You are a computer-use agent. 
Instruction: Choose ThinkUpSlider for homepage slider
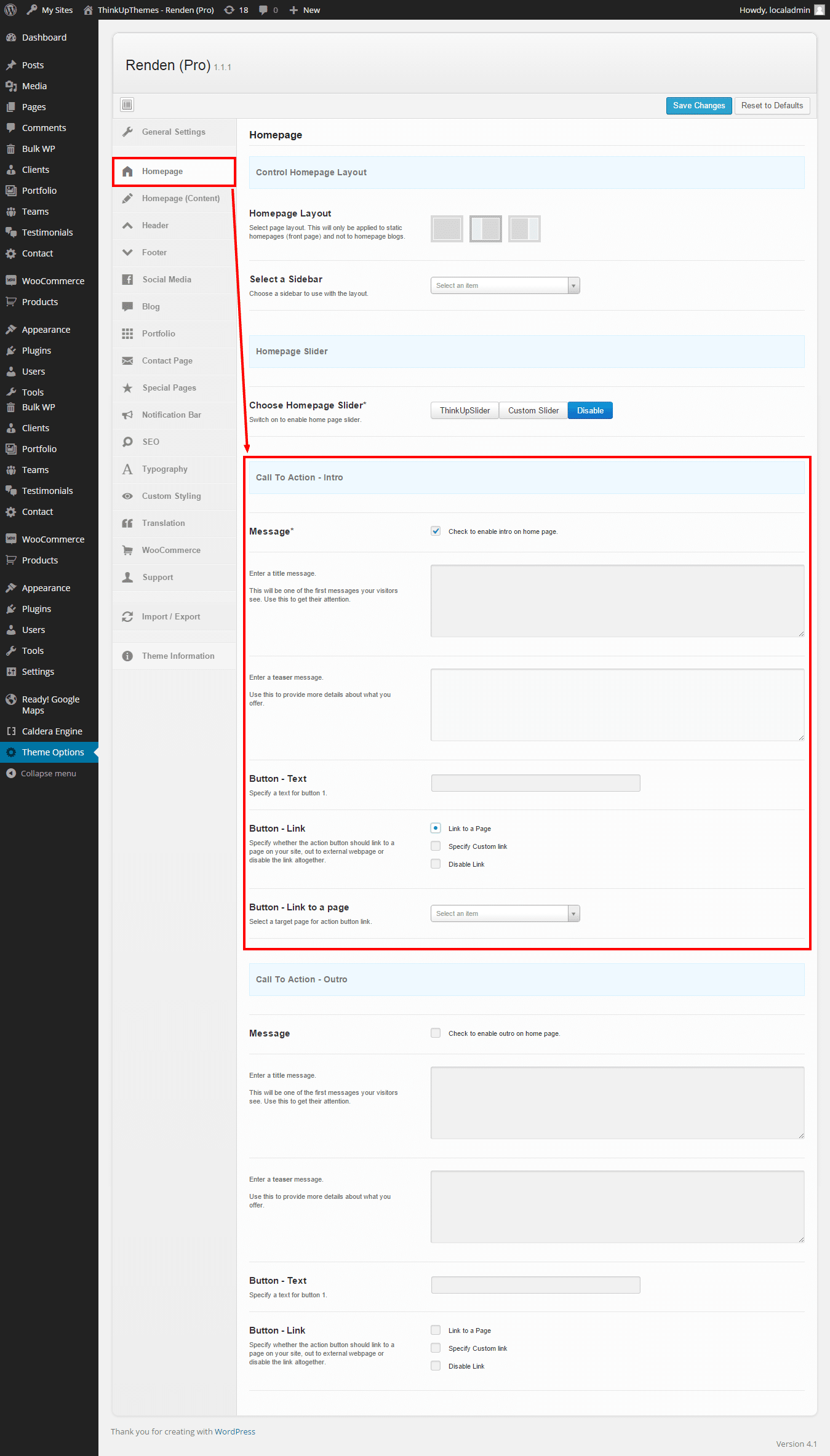point(465,410)
